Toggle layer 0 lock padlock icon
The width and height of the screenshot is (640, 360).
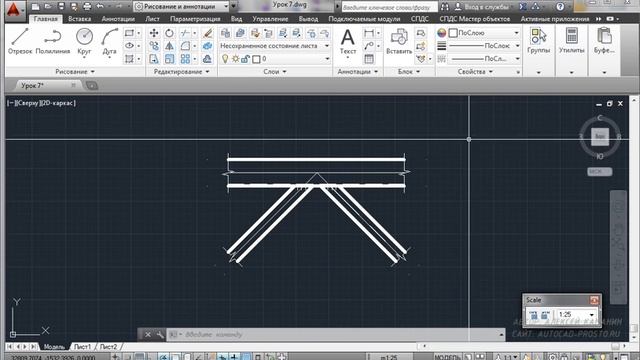coord(245,59)
